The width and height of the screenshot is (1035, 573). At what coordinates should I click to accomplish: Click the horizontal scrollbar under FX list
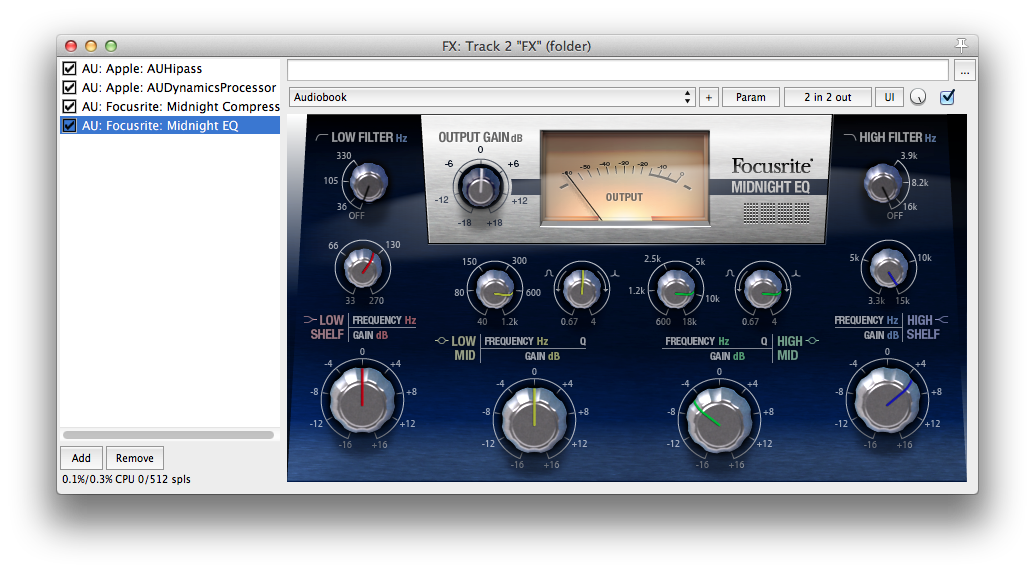click(x=168, y=435)
